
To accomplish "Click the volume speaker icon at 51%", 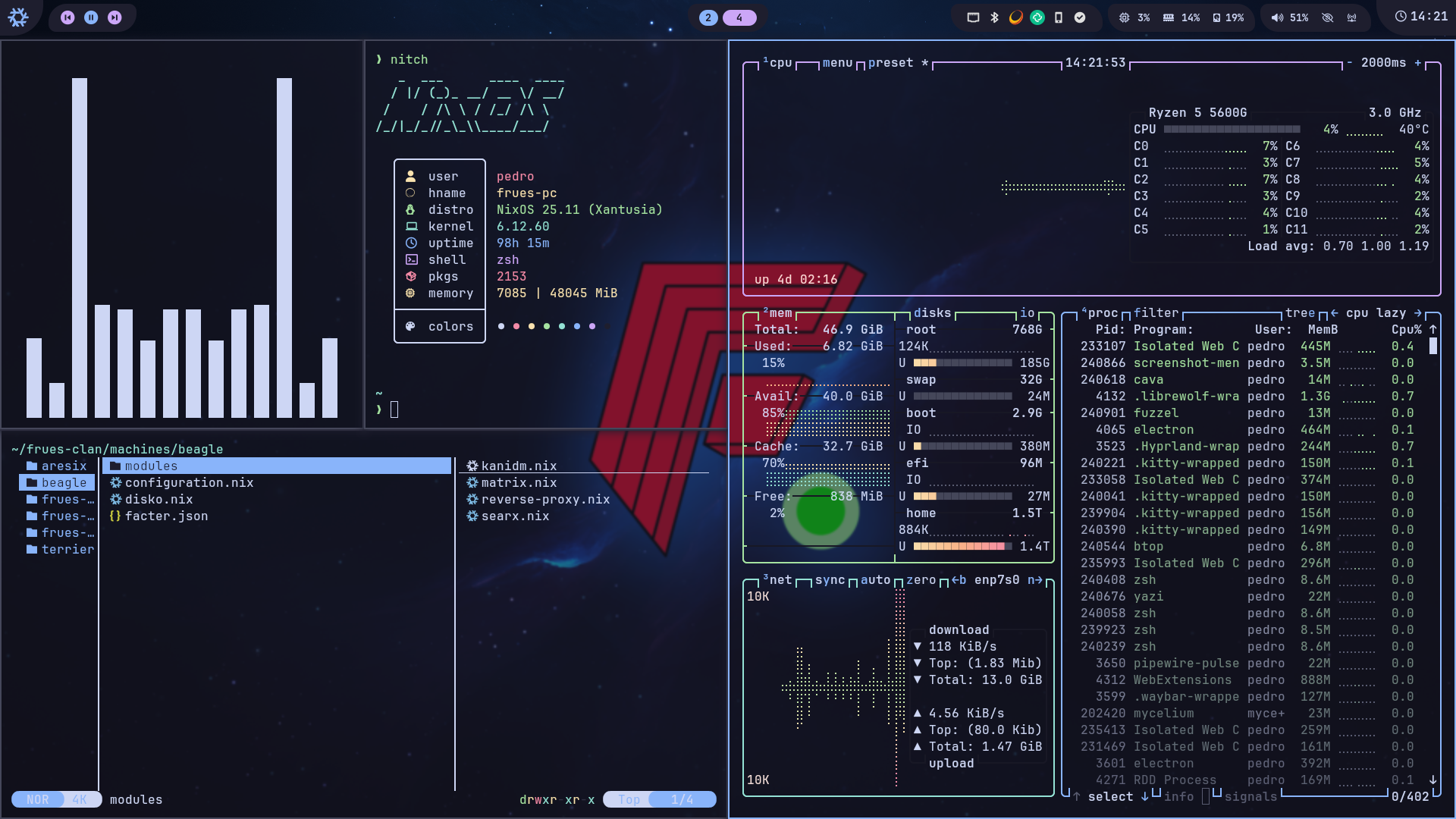I will 1277,17.
